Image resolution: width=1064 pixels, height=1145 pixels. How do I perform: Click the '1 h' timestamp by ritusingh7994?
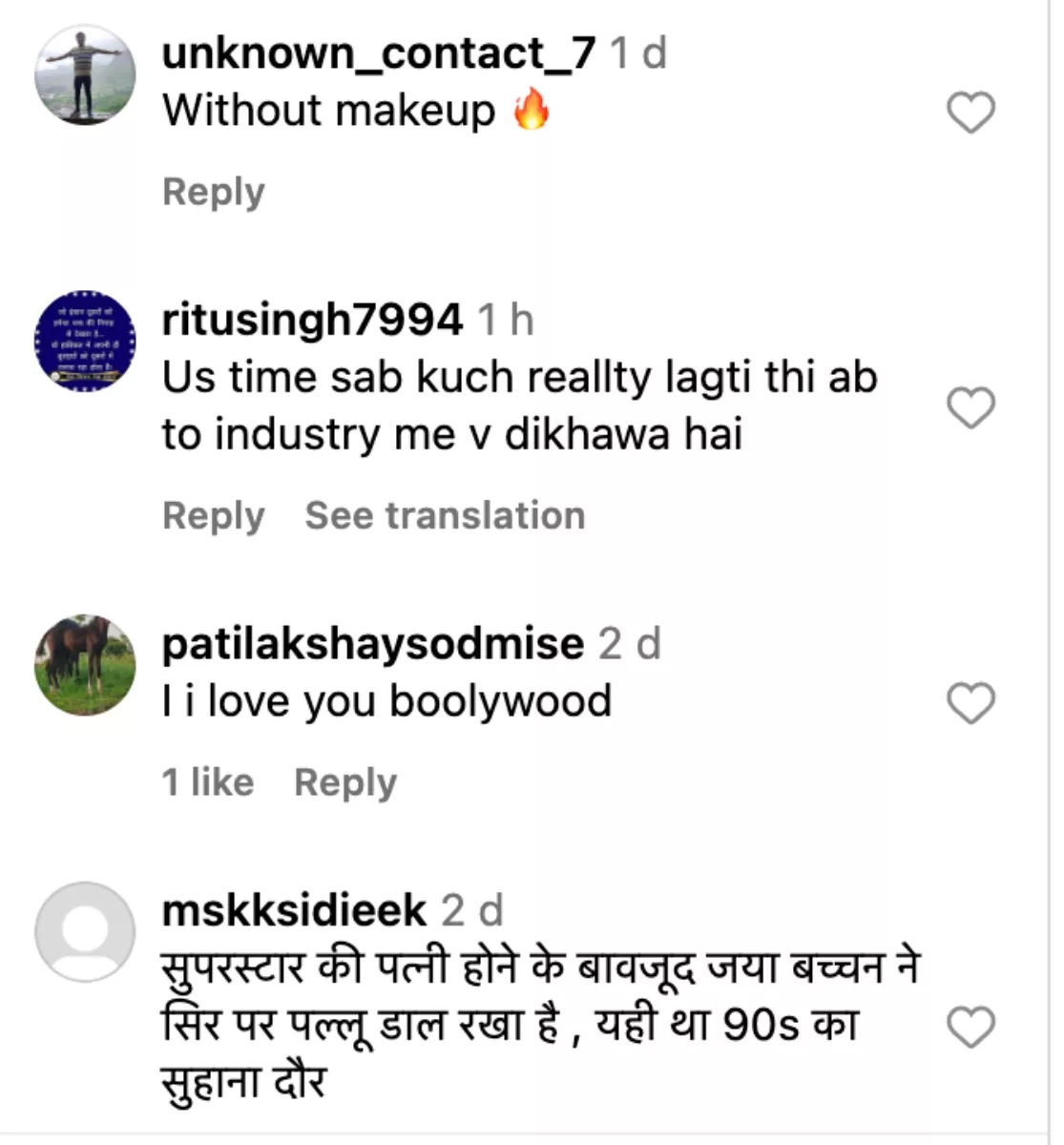click(x=506, y=320)
